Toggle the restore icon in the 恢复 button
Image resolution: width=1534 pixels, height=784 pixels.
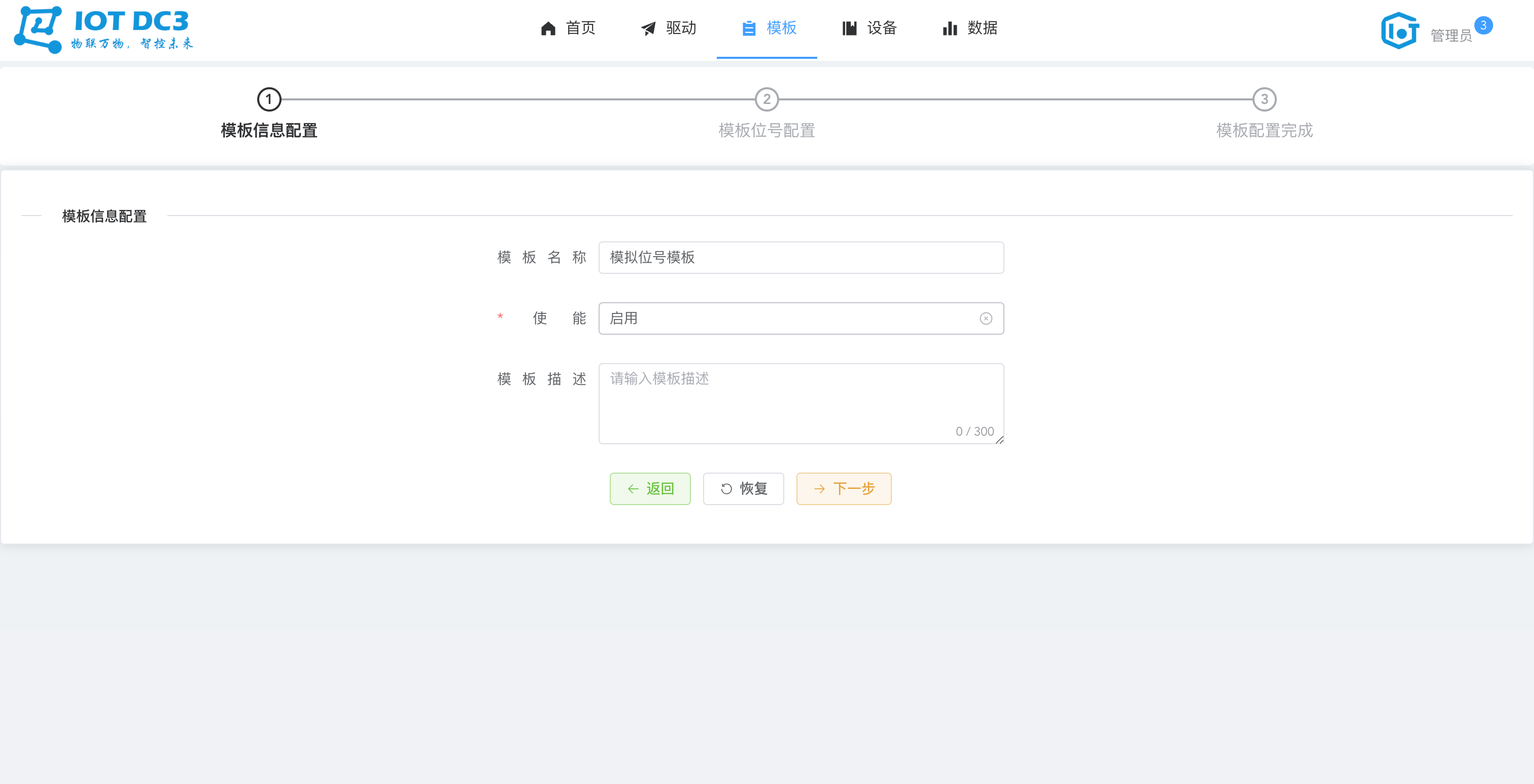coord(726,489)
